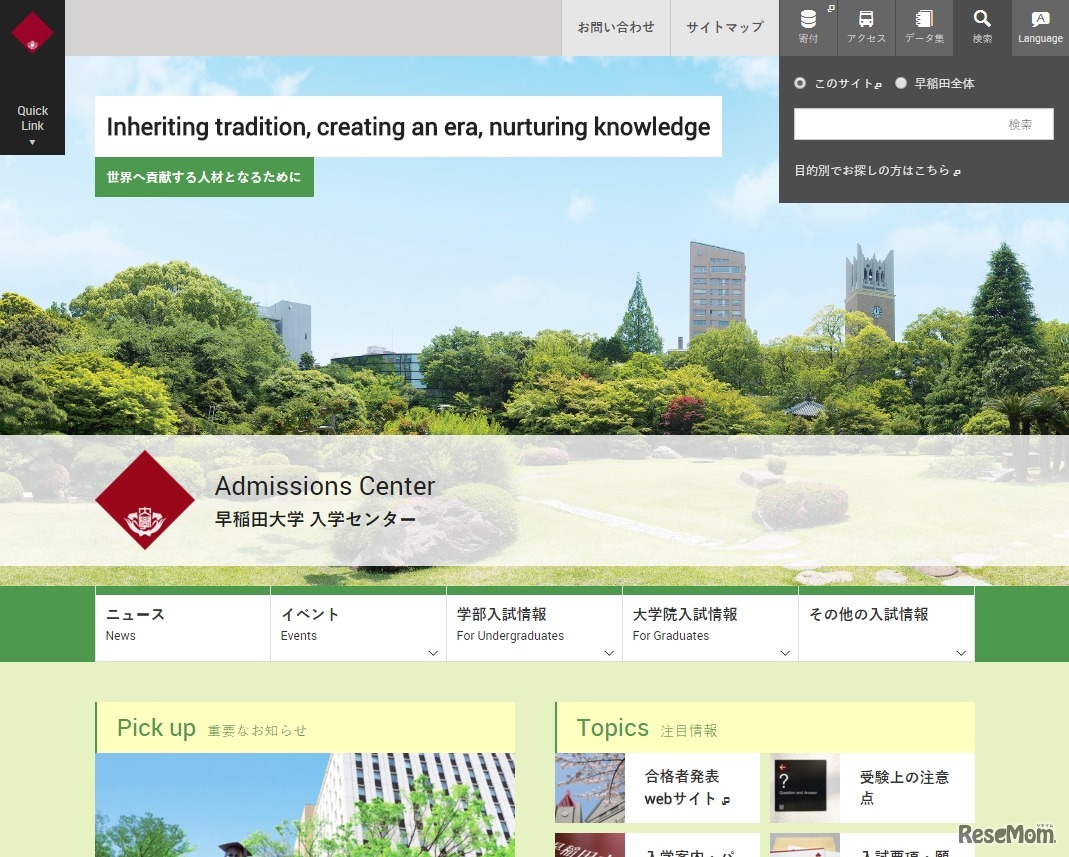The image size is (1069, 857).
Task: Expand the 学部入試情報 For Undergraduates dropdown
Action: pyautogui.click(x=609, y=653)
